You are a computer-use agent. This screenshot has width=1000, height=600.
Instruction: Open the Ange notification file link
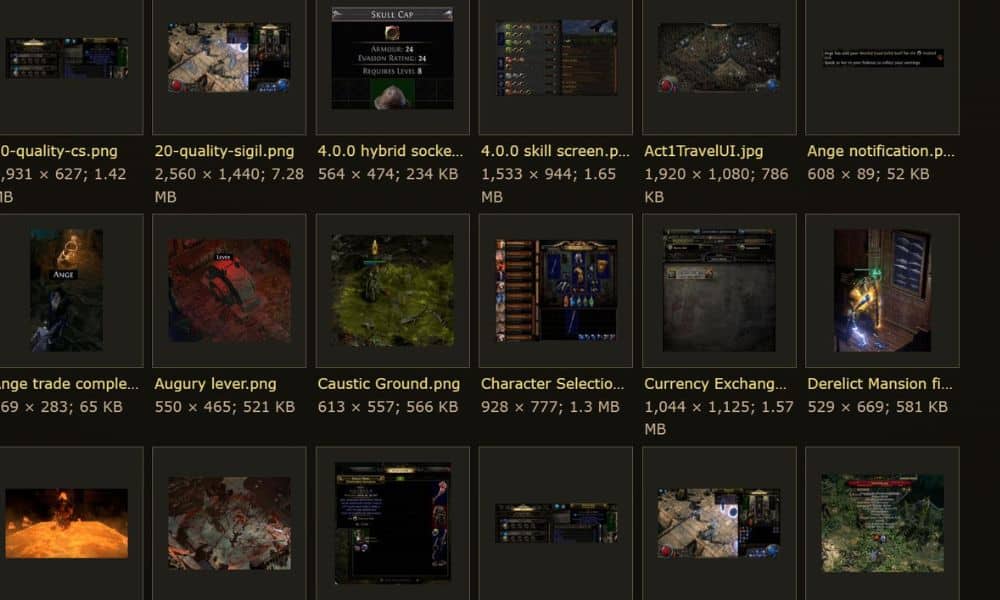point(881,151)
